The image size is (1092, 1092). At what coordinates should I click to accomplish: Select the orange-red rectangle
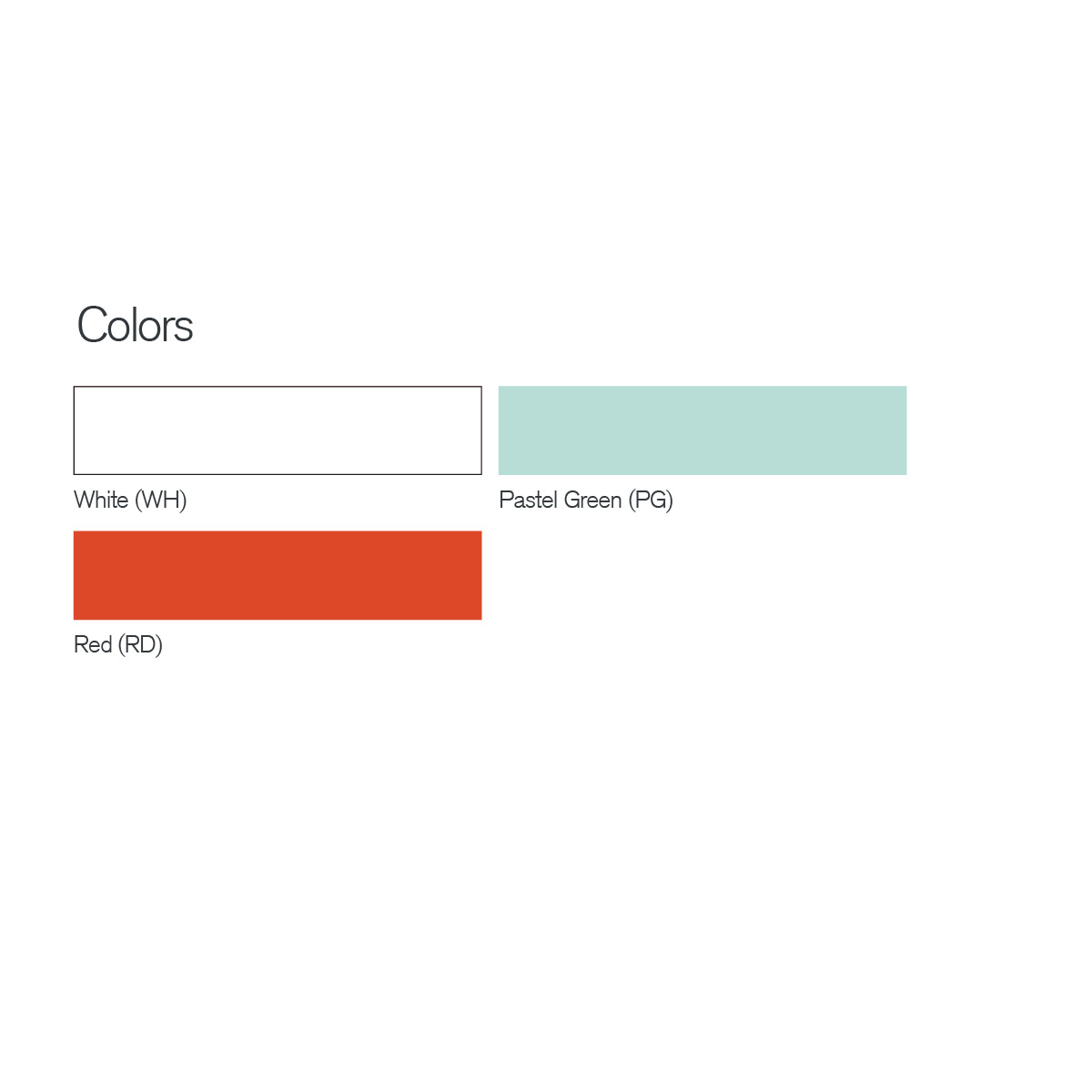tap(278, 575)
